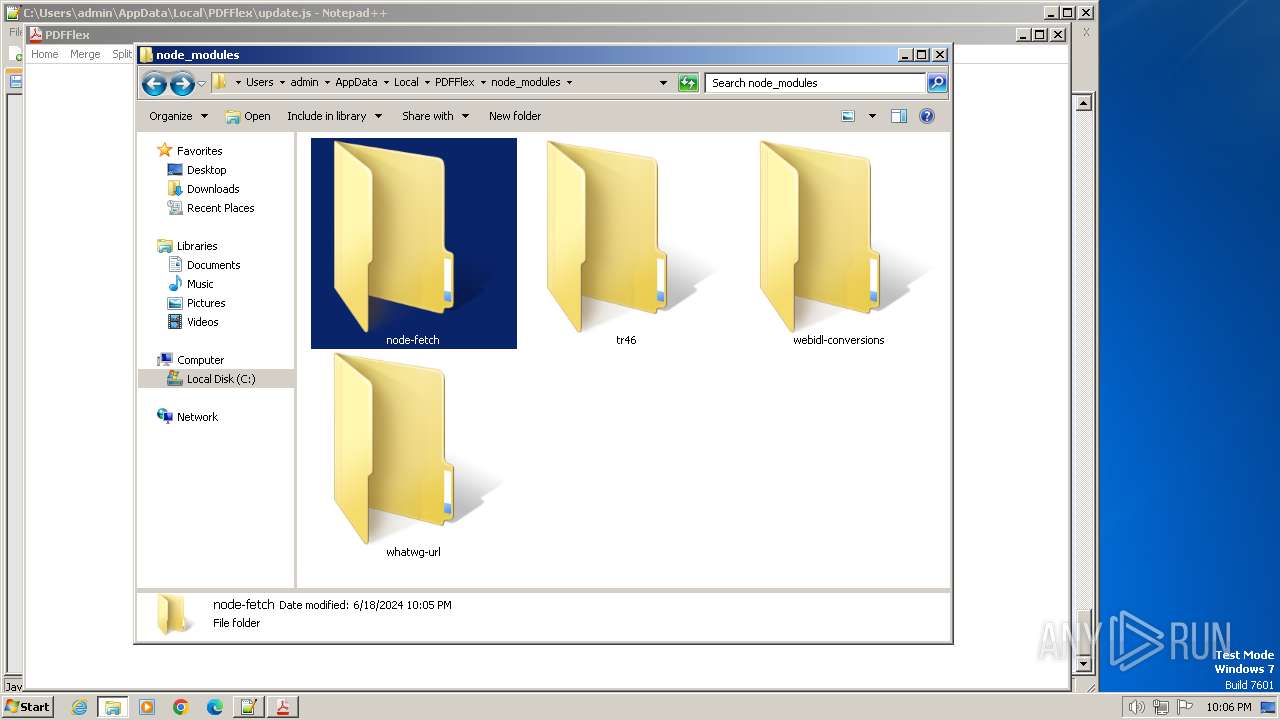Viewport: 1280px width, 720px height.
Task: Click the search magnifier button
Action: (x=937, y=83)
